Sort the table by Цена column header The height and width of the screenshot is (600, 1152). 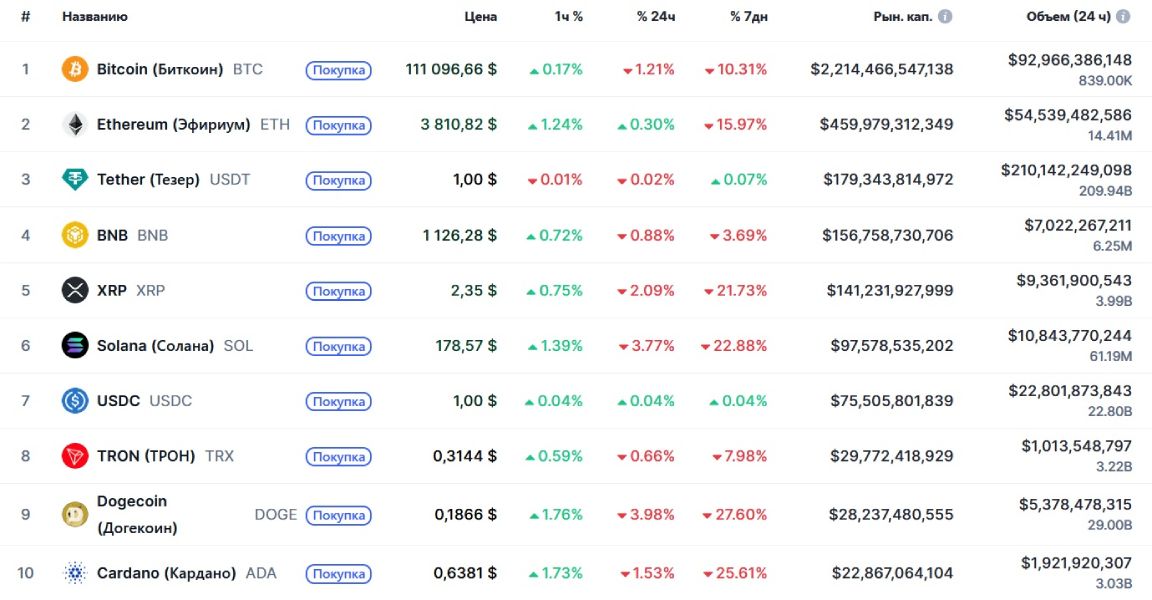480,17
